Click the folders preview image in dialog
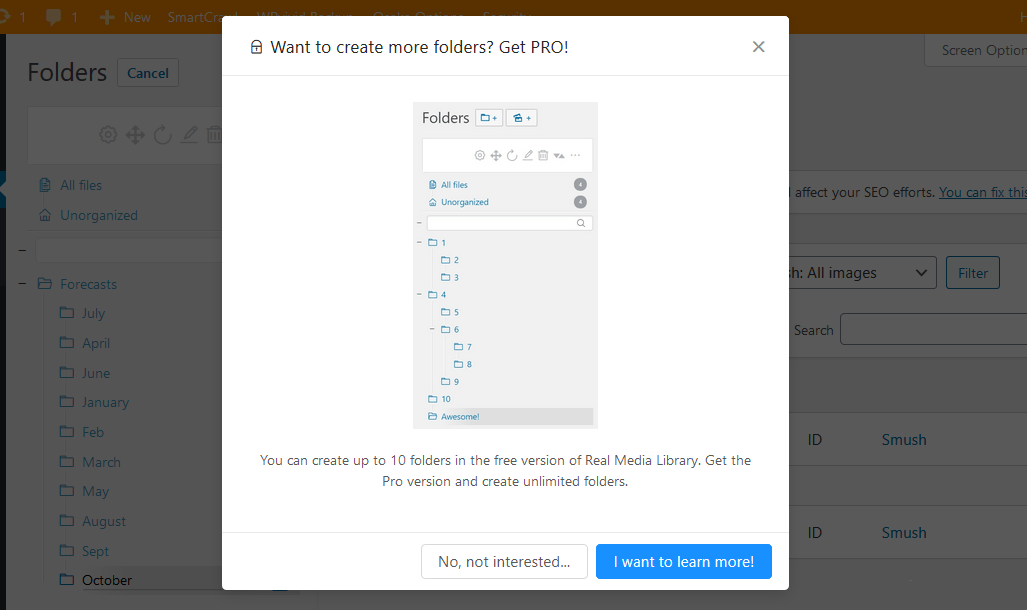 (x=505, y=265)
